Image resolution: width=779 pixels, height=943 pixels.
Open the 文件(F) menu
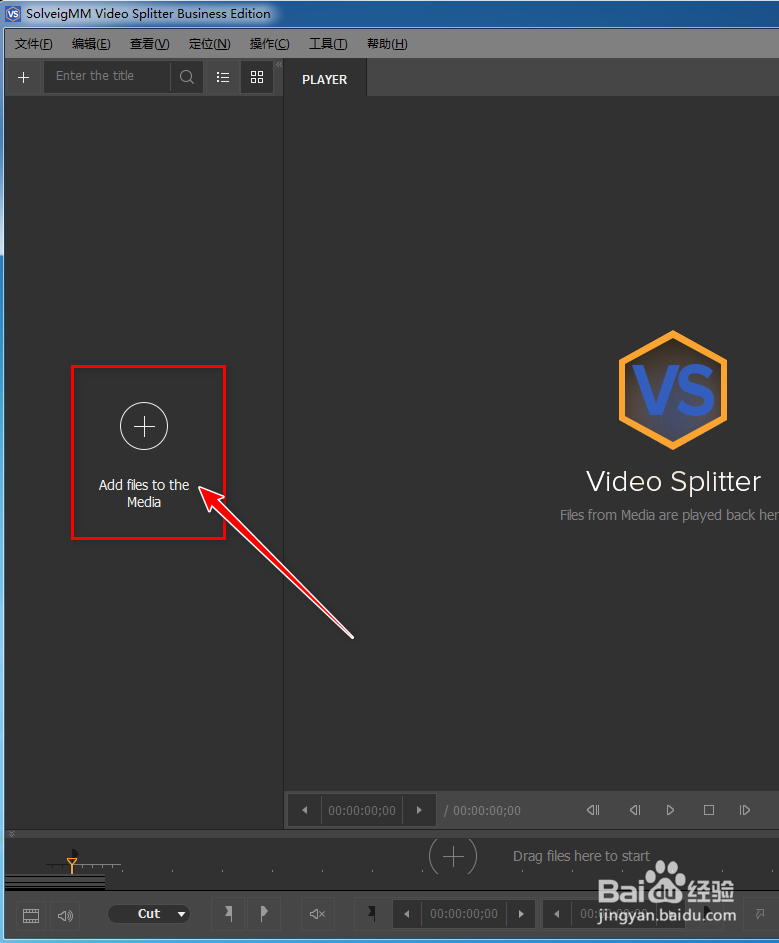[34, 44]
